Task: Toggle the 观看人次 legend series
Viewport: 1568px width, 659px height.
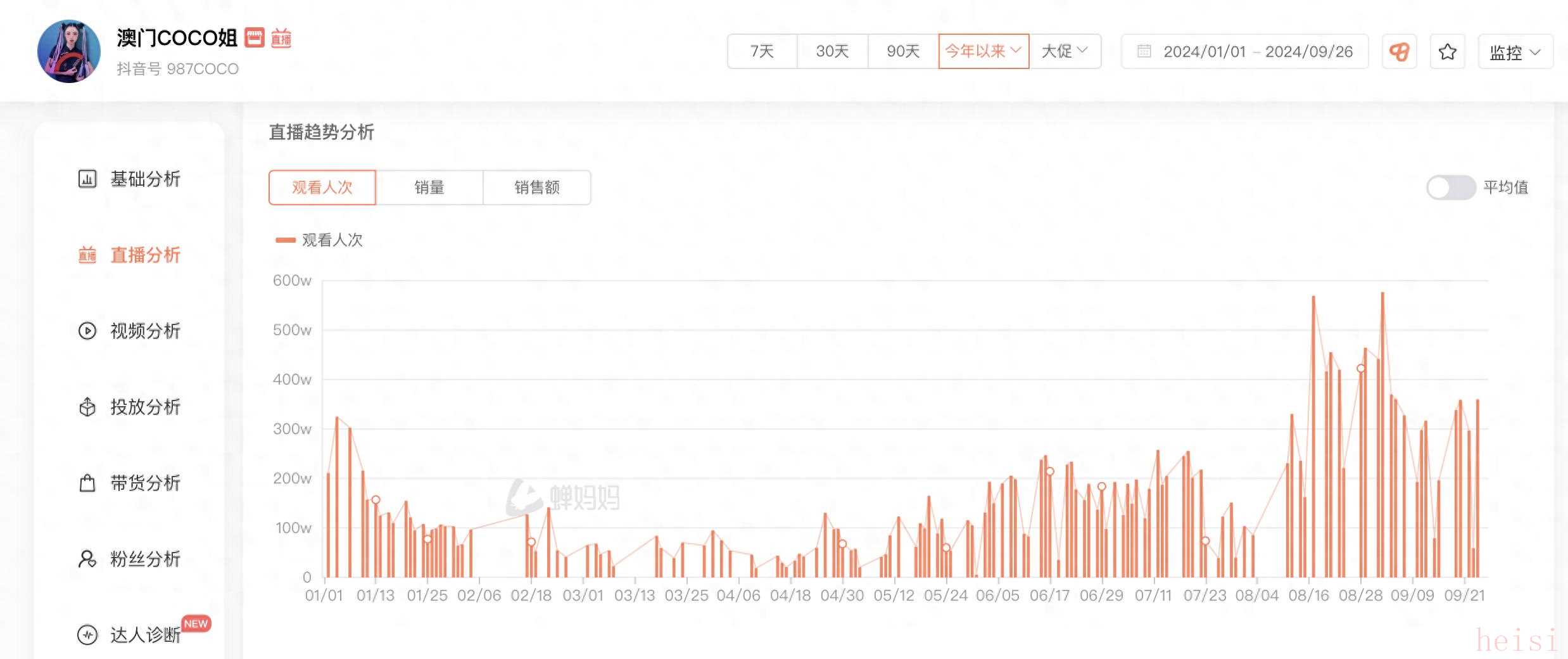Action: coord(319,240)
